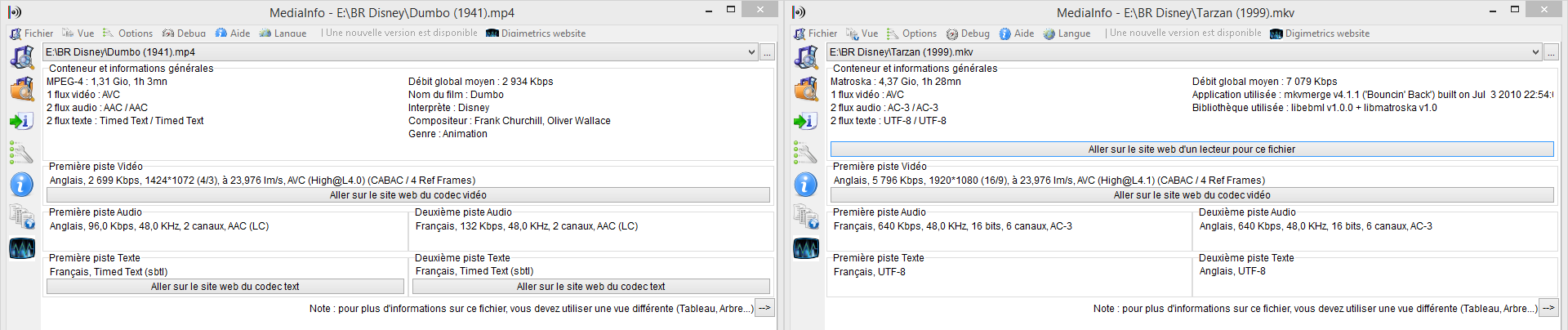Click 'Compositeur : Frank Churchill, Oliver Wallace' text

tap(510, 121)
